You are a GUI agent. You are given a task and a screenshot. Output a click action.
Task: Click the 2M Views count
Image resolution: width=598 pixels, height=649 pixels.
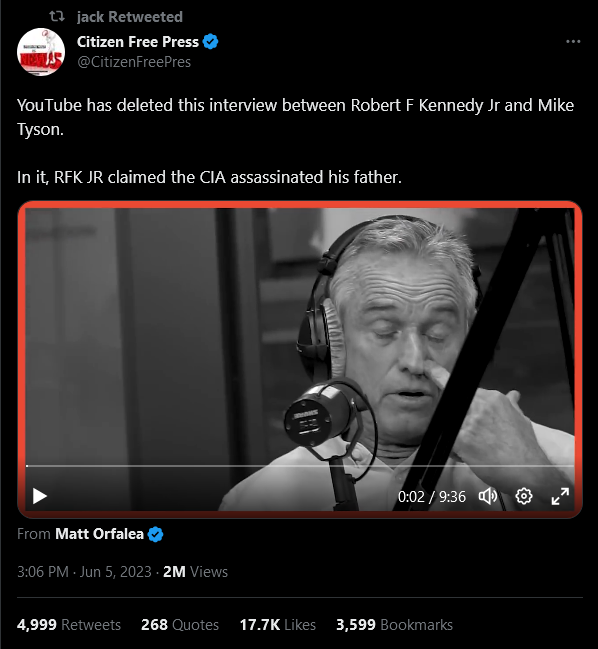195,572
